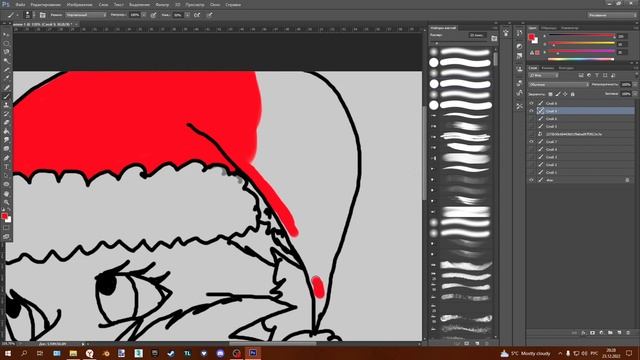Select the History Brush tool
Screen dimensions: 640x360
coord(7,114)
